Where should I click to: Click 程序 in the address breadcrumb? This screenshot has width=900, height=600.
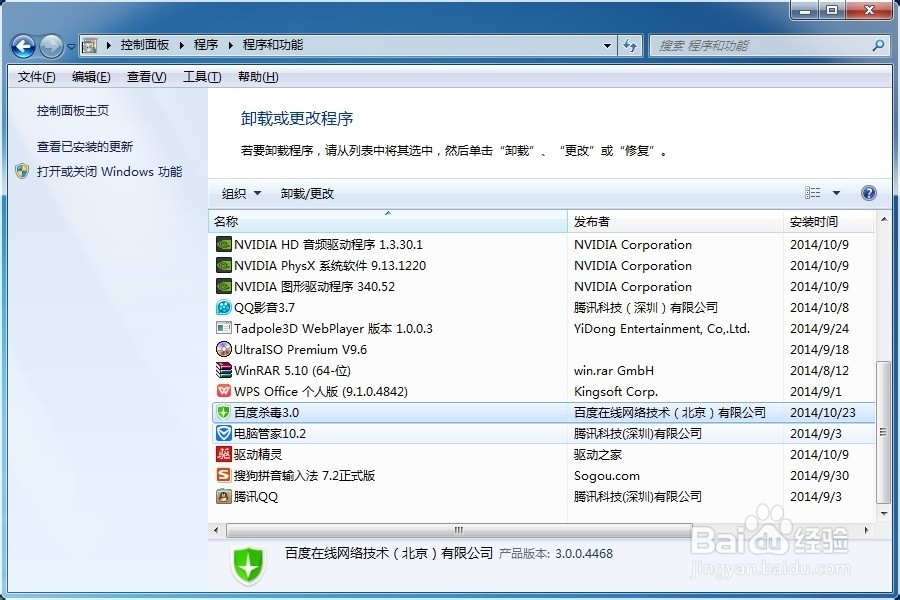pyautogui.click(x=206, y=45)
